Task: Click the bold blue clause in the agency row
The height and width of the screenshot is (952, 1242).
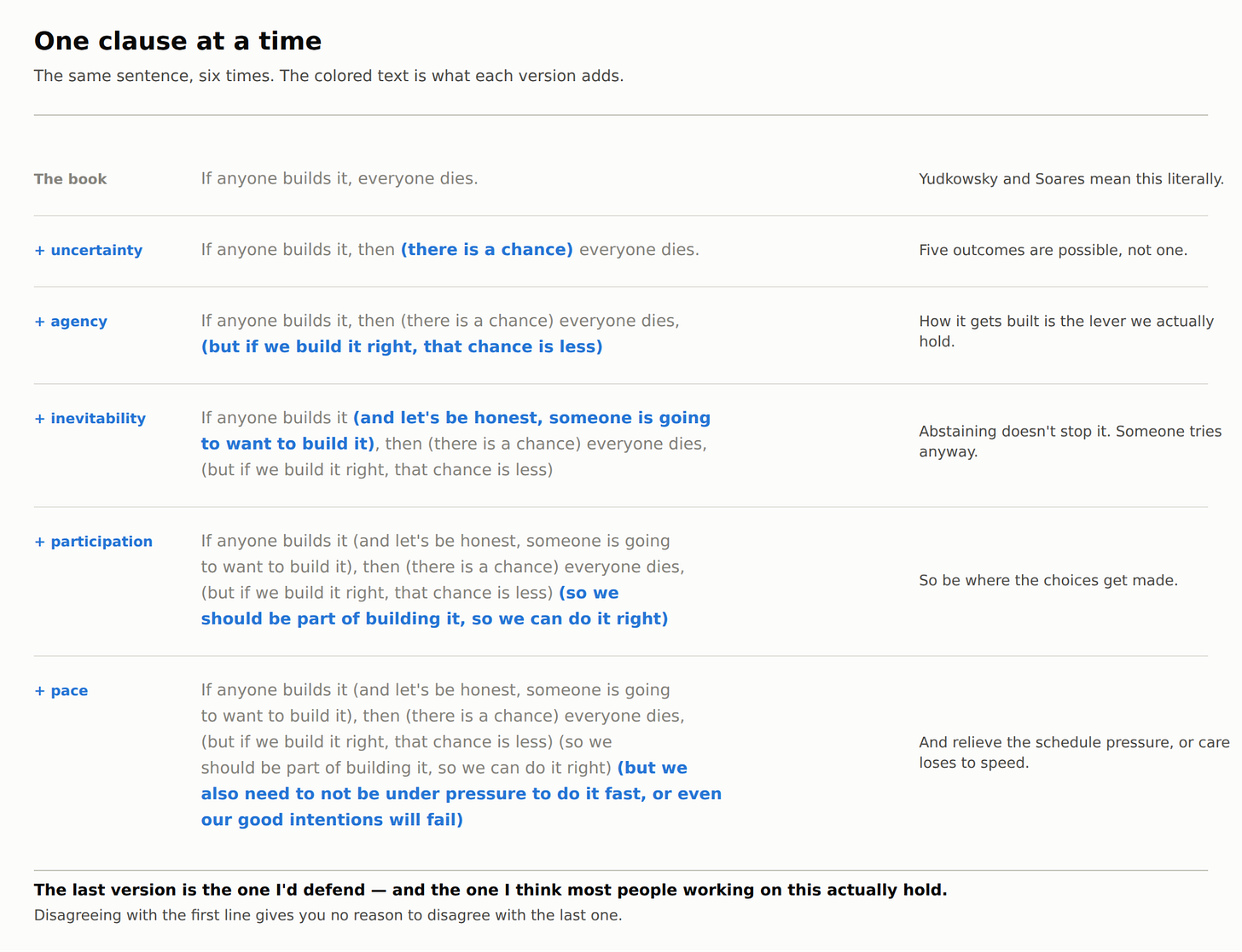Action: [402, 347]
